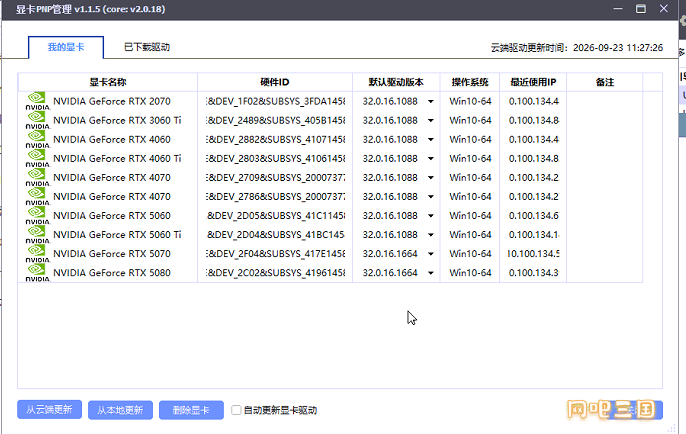
Task: Select the NVIDIA GeForce RTX 3060 Ti name
Action: coord(117,120)
